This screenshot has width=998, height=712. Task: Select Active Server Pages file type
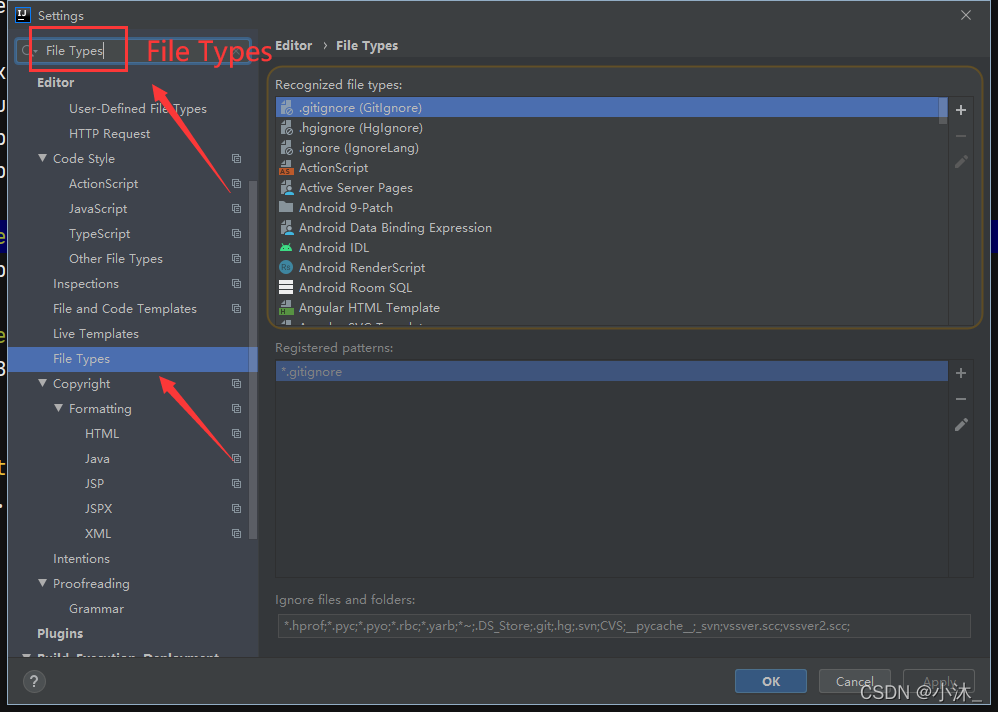click(608, 188)
